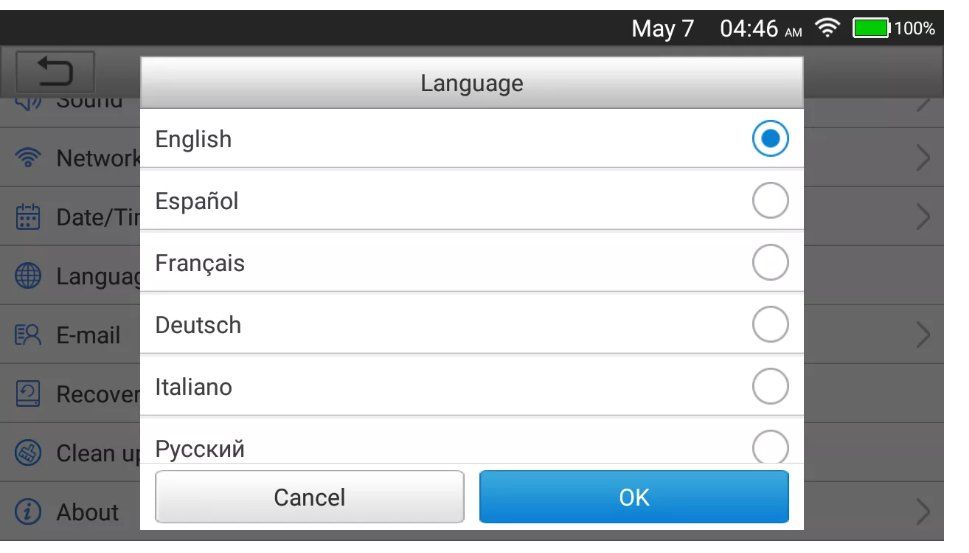Click the Recovery settings icon
Viewport: 969px width, 553px height.
coord(29,394)
